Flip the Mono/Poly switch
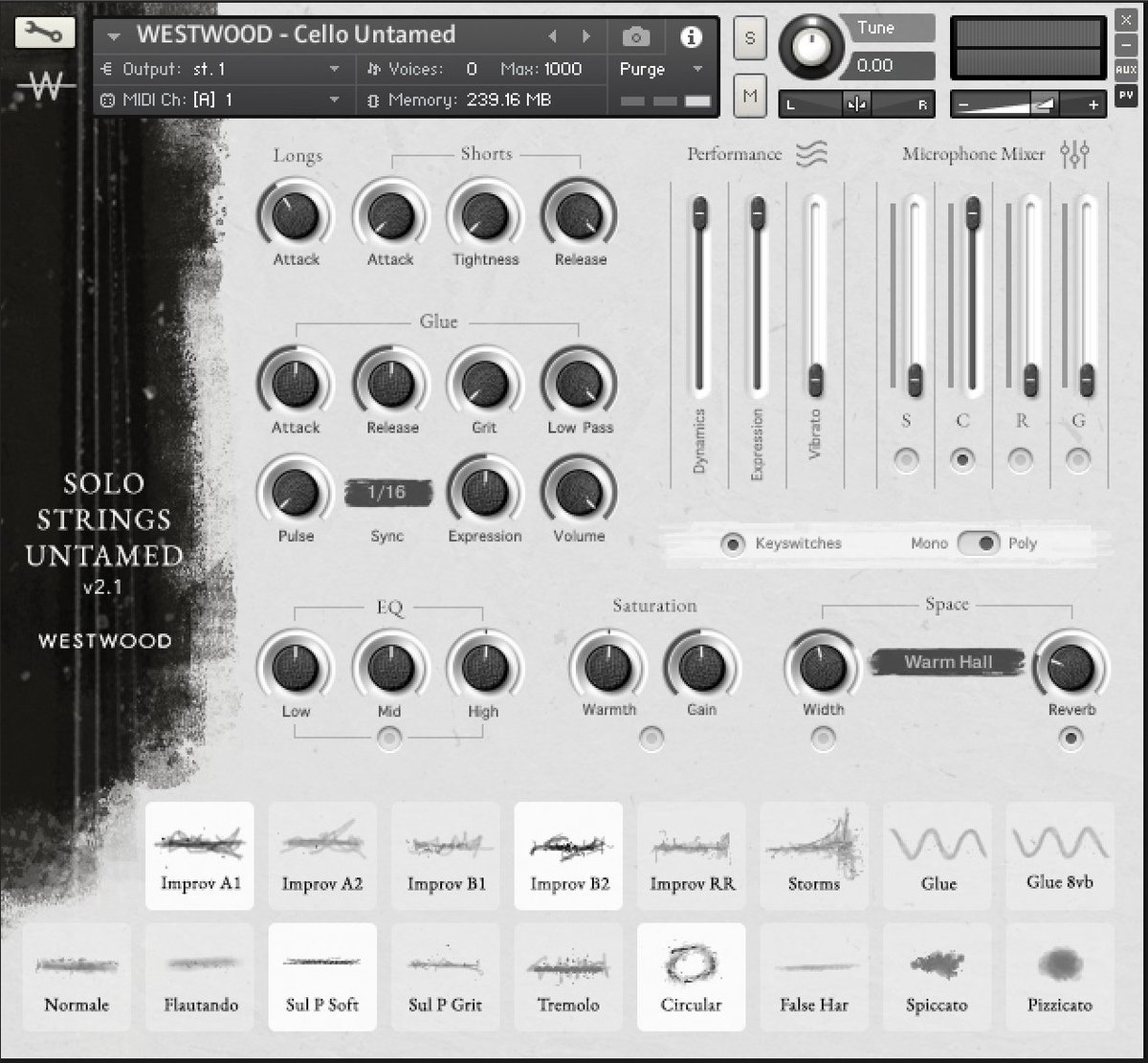This screenshot has height=1063, width=1148. [x=979, y=543]
